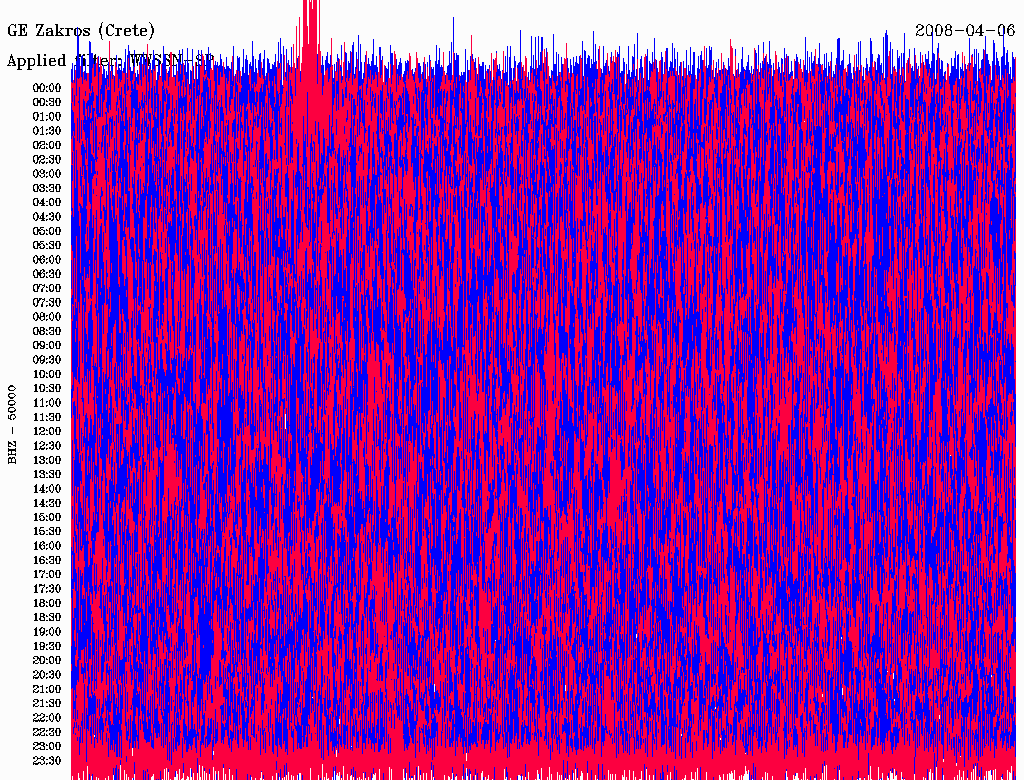Click the GE Zakros (Crete) station title
This screenshot has height=780, width=1024.
point(81,30)
